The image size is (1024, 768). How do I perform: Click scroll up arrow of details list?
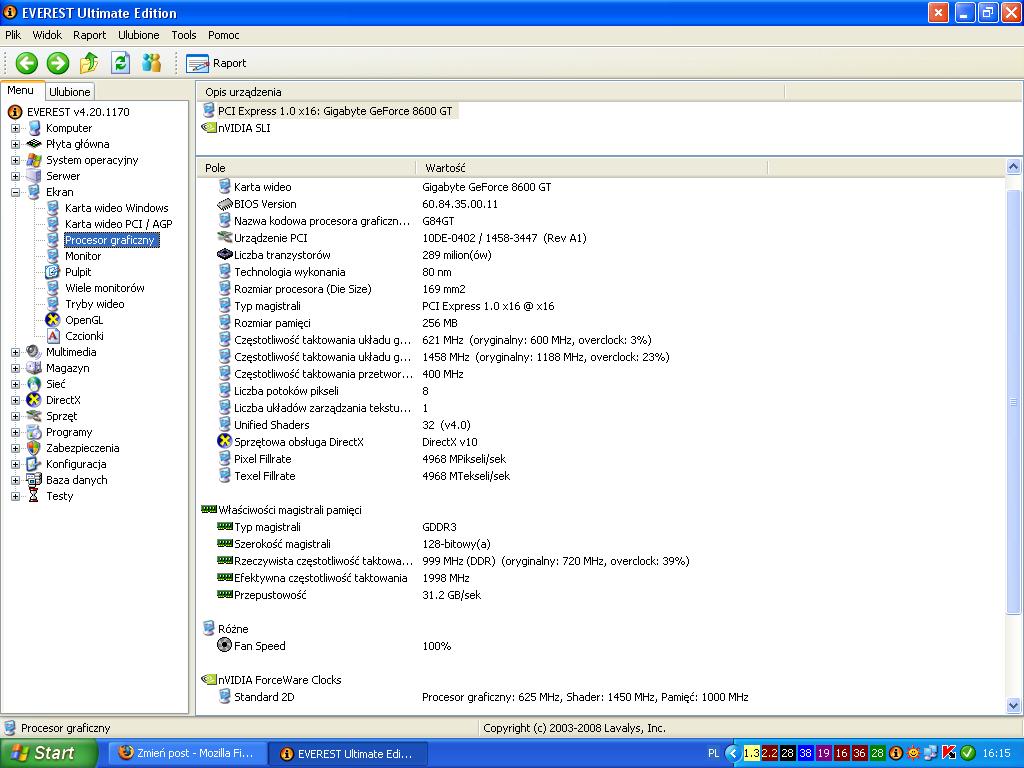1013,167
